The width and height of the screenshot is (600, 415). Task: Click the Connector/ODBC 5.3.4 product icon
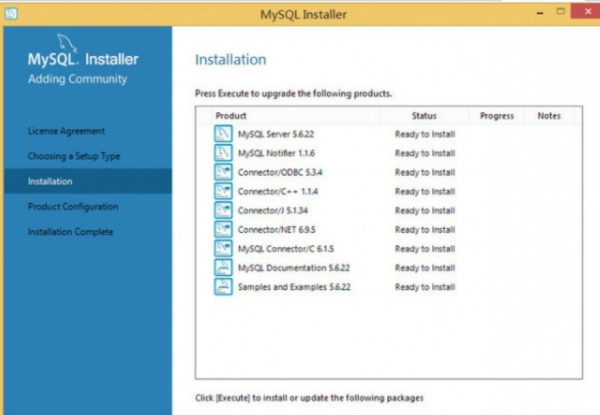[223, 172]
